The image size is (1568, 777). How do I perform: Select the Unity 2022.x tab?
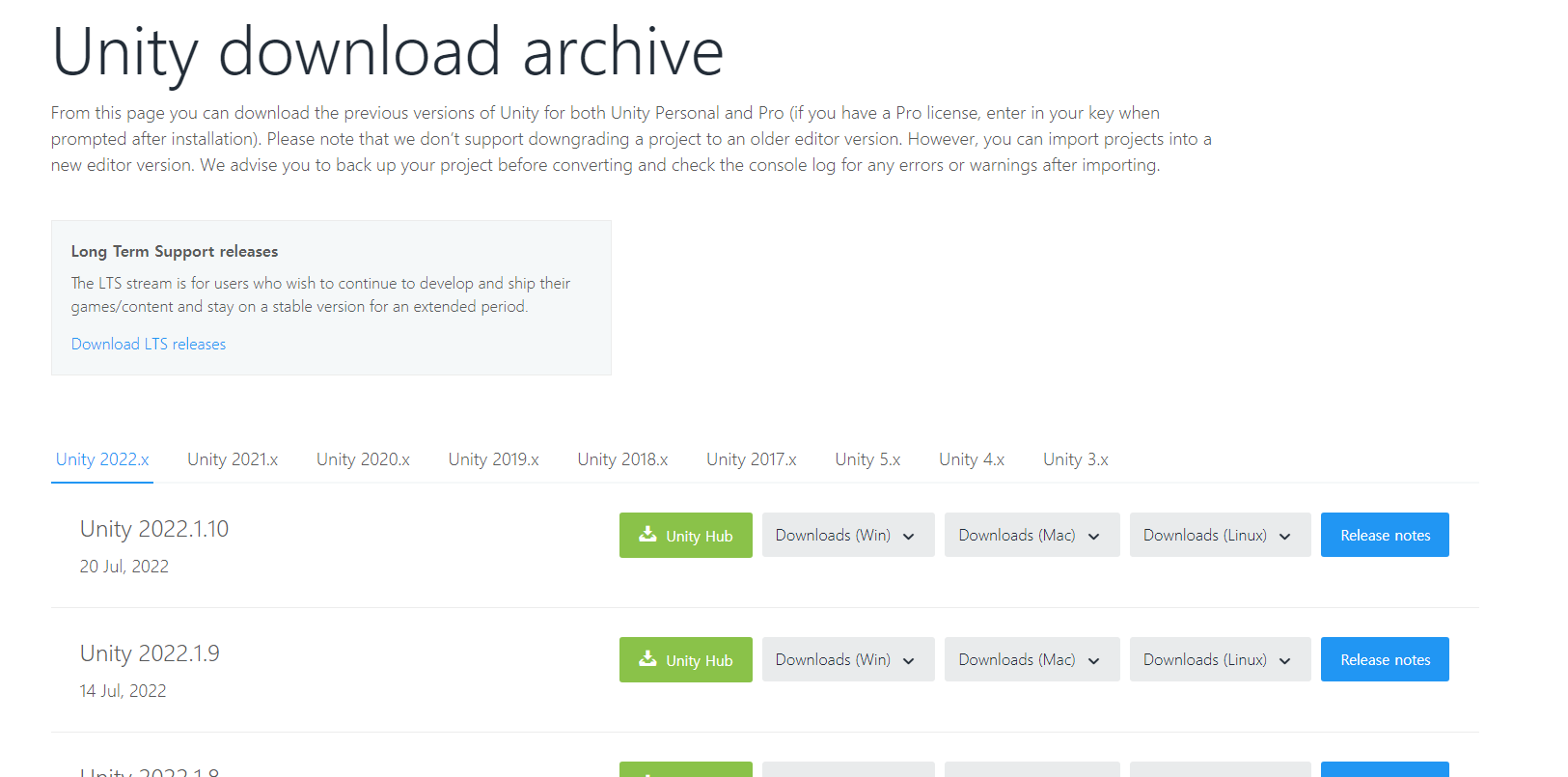pyautogui.click(x=102, y=459)
